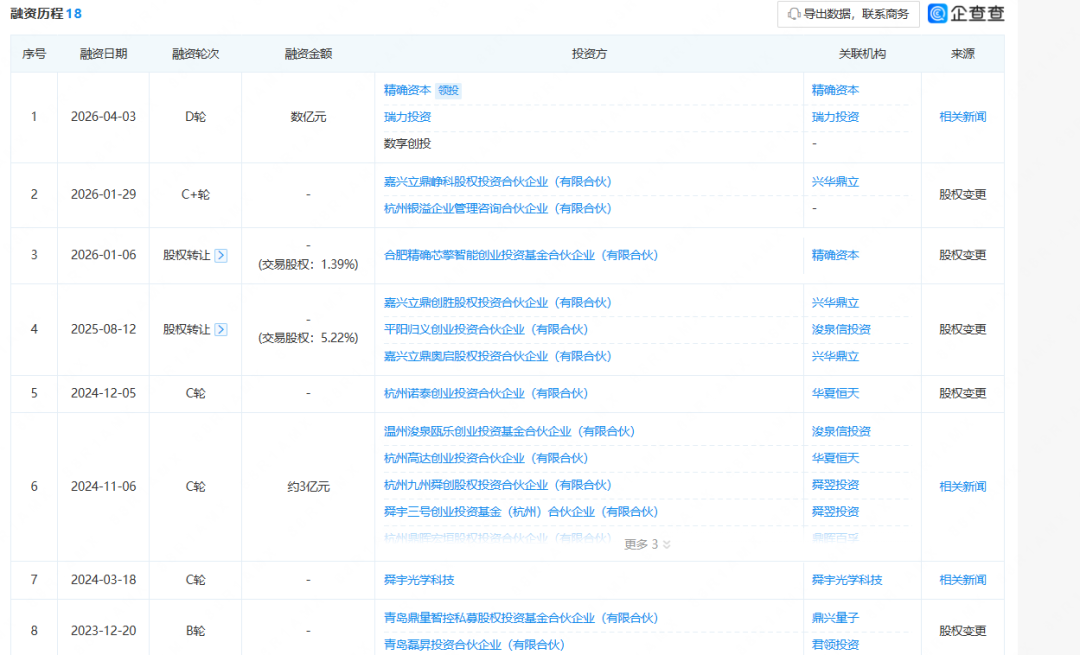Click the 领投 tag beside 精确资本
1080x655 pixels.
click(449, 90)
